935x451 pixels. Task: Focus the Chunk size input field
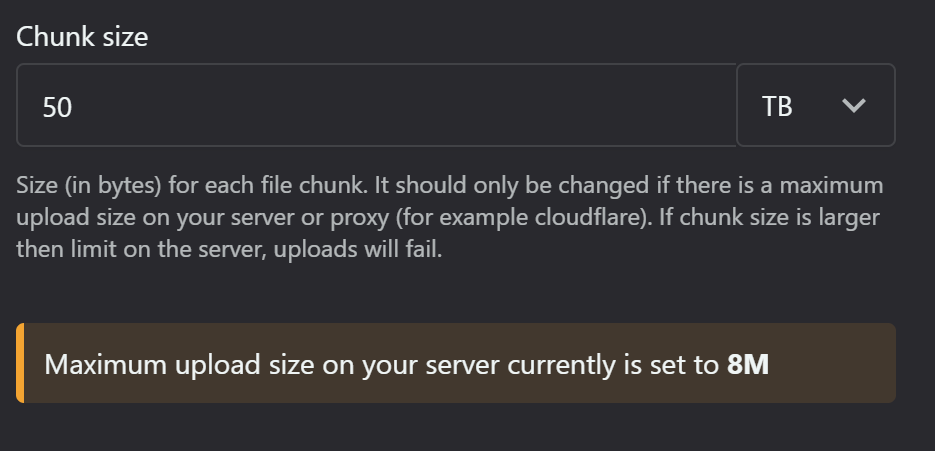[376, 105]
